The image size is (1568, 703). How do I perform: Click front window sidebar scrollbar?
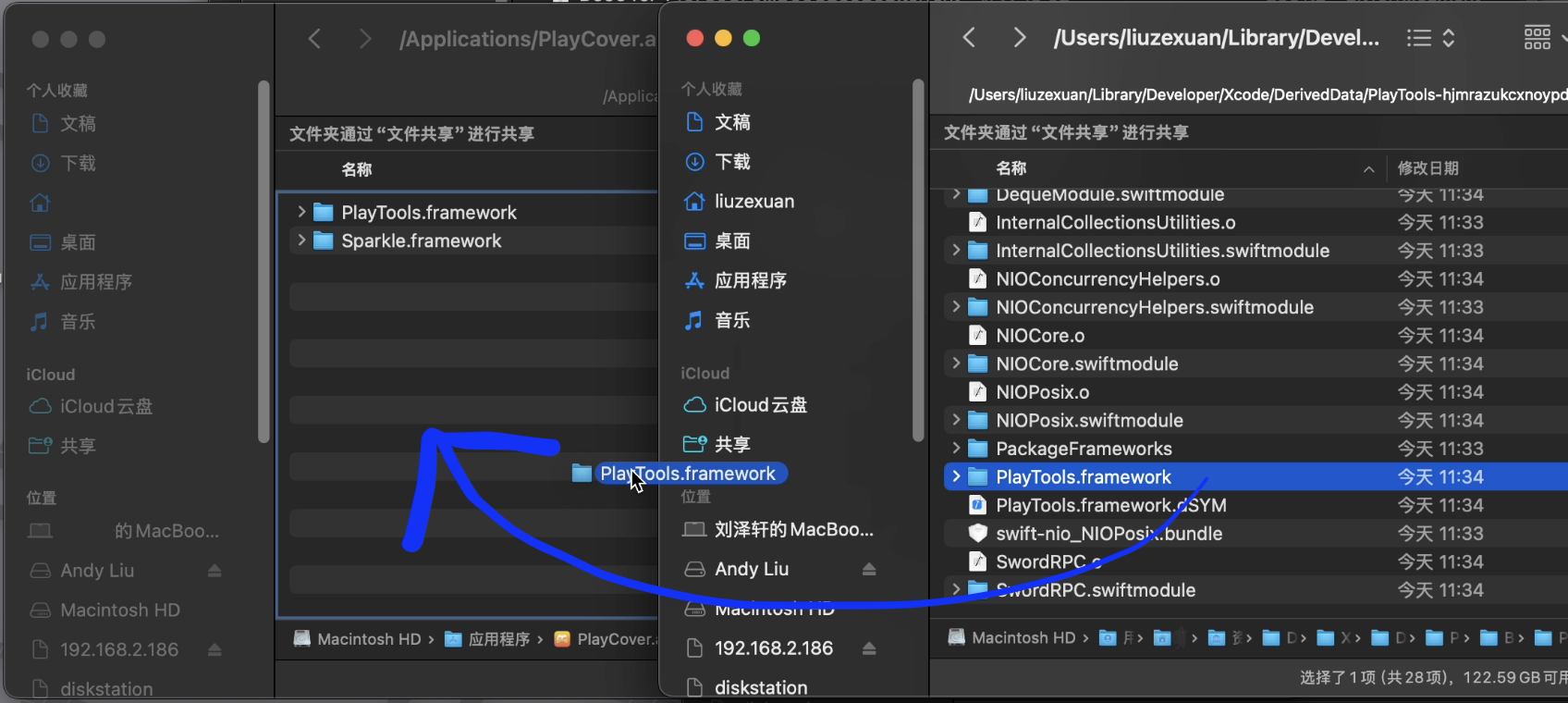tap(918, 261)
